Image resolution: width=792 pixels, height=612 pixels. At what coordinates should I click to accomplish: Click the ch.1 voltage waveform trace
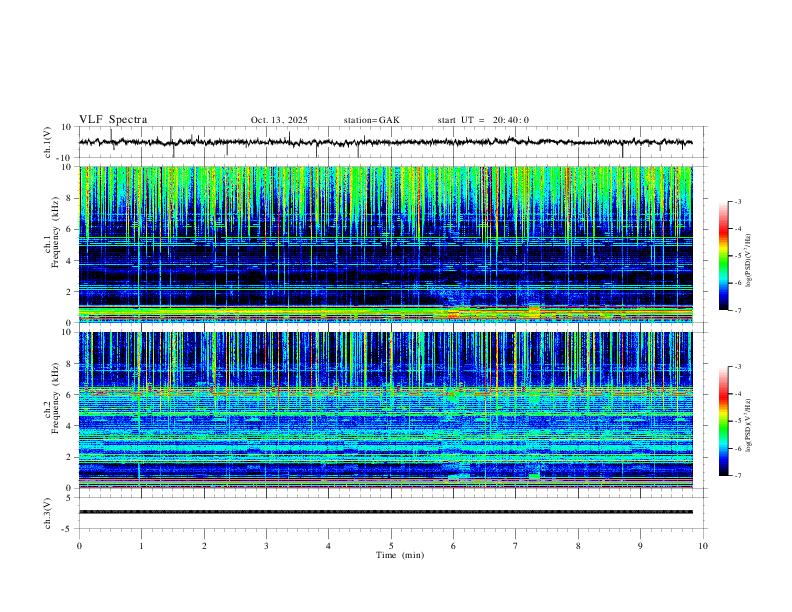(x=385, y=142)
